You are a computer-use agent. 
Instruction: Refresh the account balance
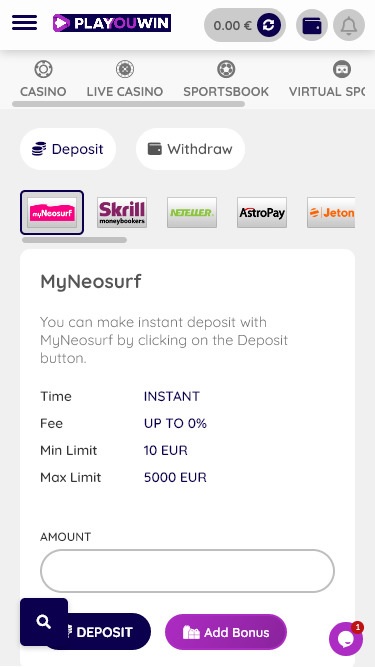[x=269, y=26]
